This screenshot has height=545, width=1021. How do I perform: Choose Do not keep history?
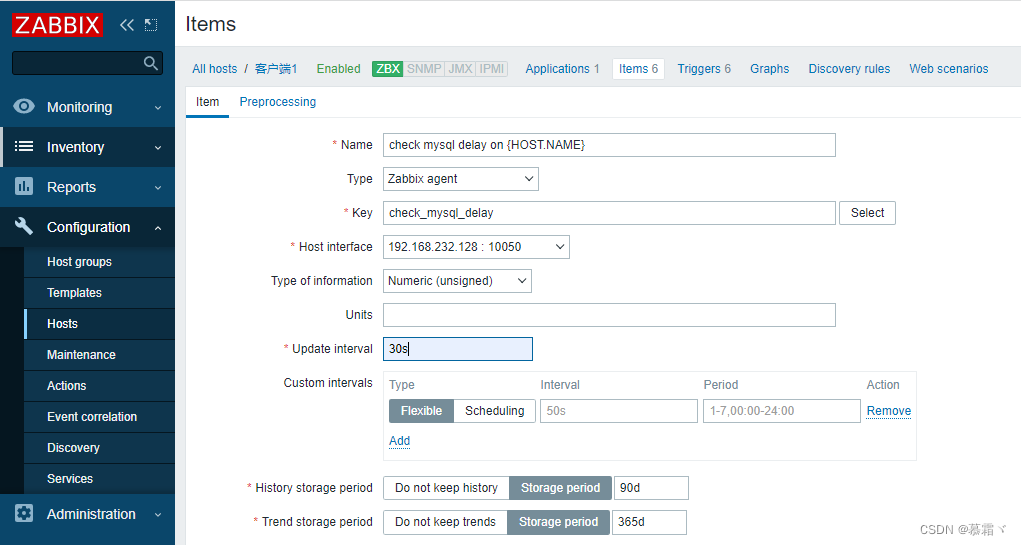[x=446, y=488]
